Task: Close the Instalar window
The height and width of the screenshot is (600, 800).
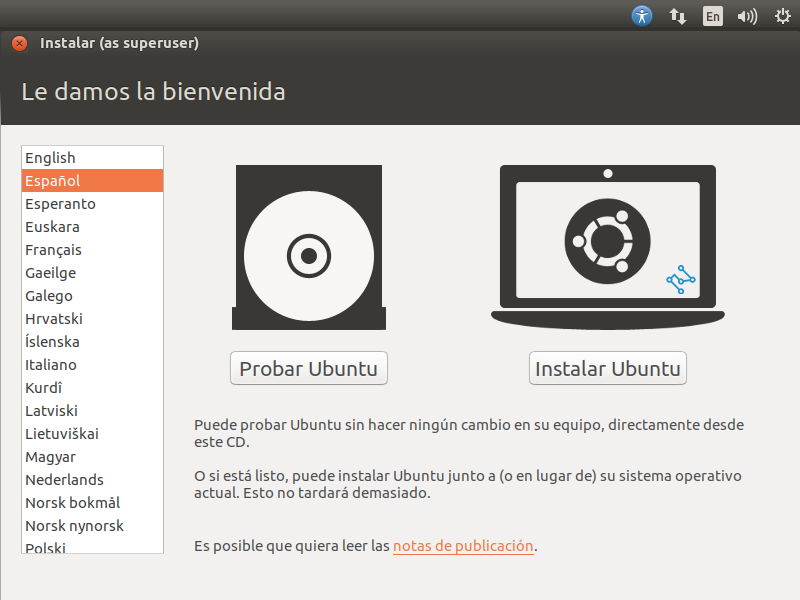Action: pos(19,43)
